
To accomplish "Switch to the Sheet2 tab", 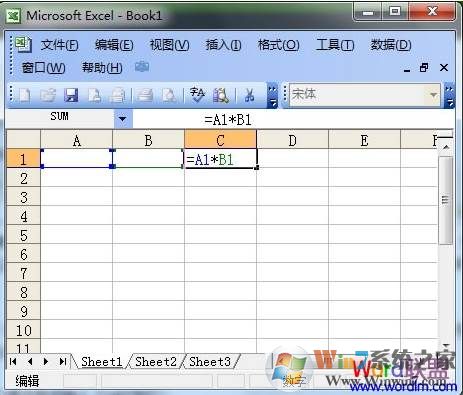I will [x=156, y=362].
